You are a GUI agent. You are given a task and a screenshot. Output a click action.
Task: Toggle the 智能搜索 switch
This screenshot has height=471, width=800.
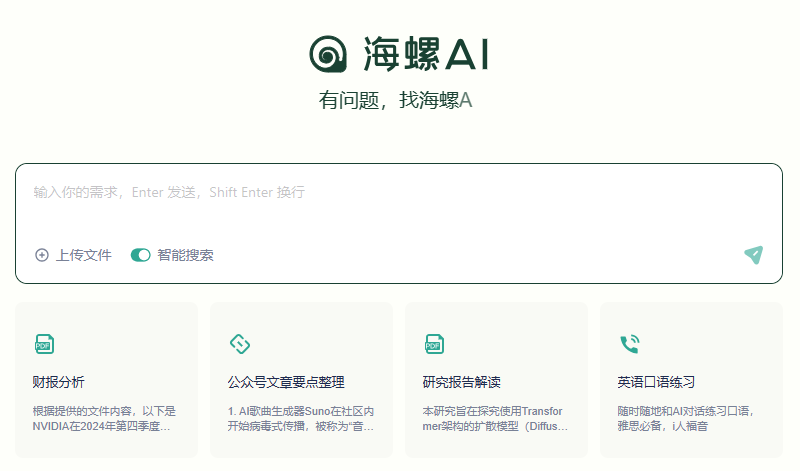click(x=140, y=255)
